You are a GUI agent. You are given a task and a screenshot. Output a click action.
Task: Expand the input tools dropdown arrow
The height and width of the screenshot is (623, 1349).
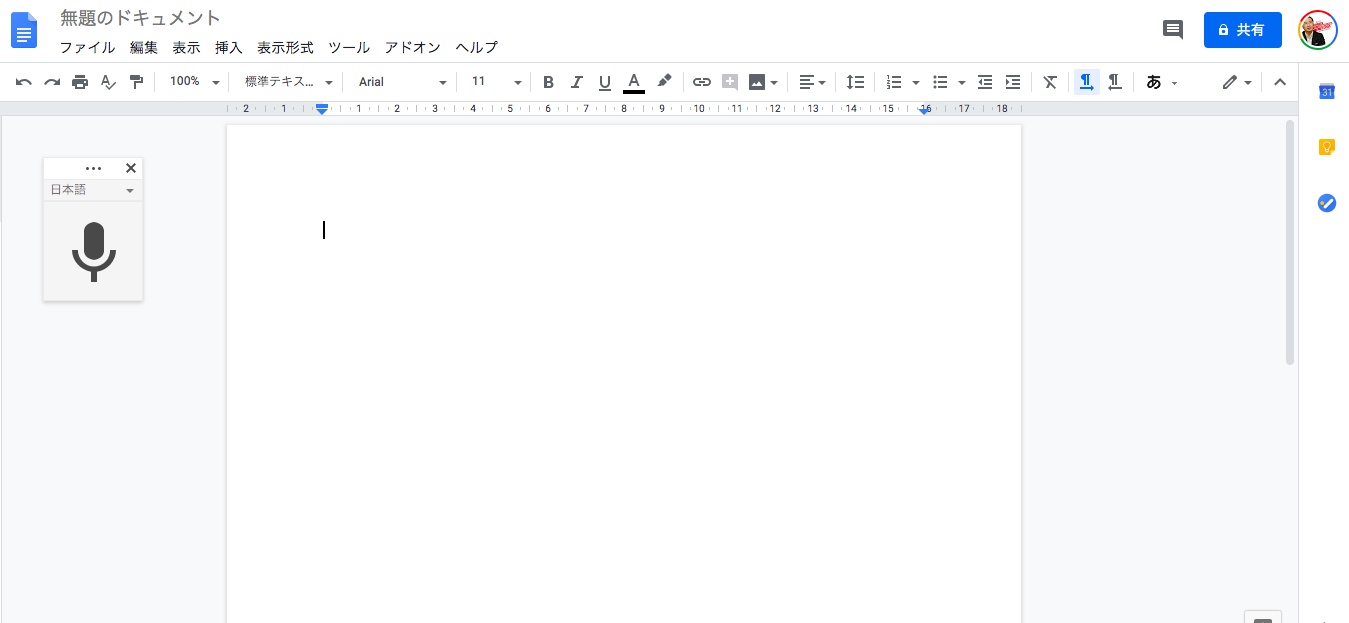[x=1174, y=83]
